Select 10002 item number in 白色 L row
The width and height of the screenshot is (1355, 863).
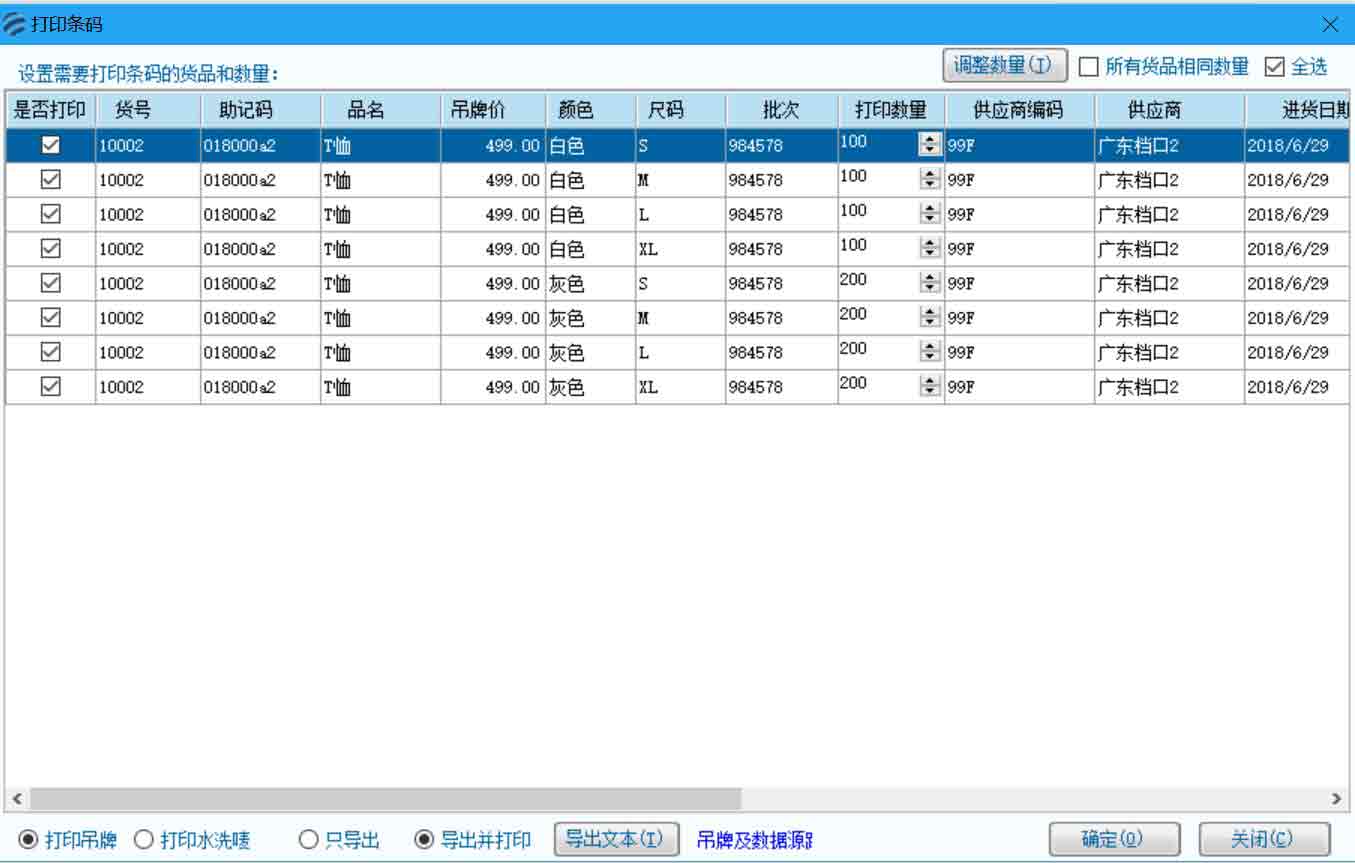click(x=147, y=214)
